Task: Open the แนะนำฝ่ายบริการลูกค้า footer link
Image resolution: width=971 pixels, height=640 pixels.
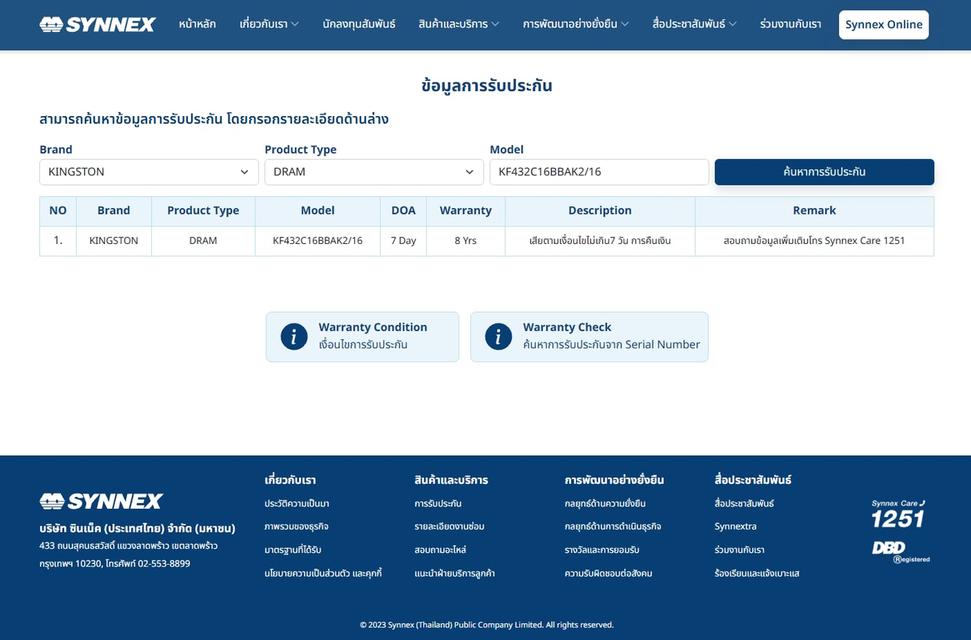Action: [455, 574]
